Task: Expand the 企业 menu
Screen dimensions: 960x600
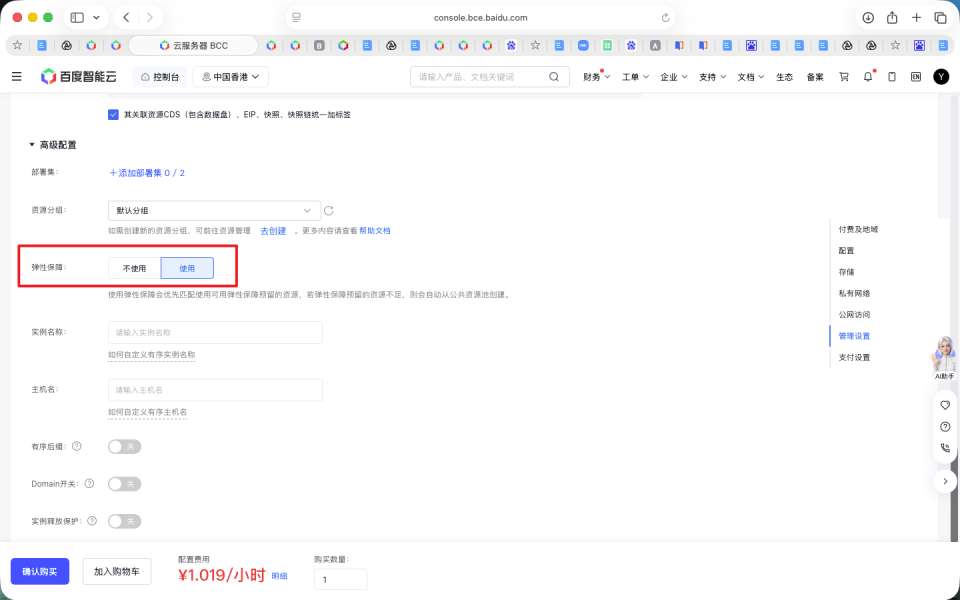Action: [673, 77]
